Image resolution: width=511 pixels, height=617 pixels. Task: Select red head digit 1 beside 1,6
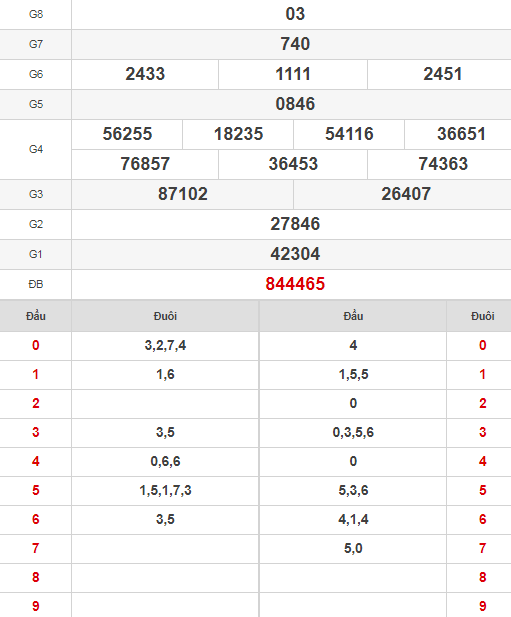coord(36,374)
